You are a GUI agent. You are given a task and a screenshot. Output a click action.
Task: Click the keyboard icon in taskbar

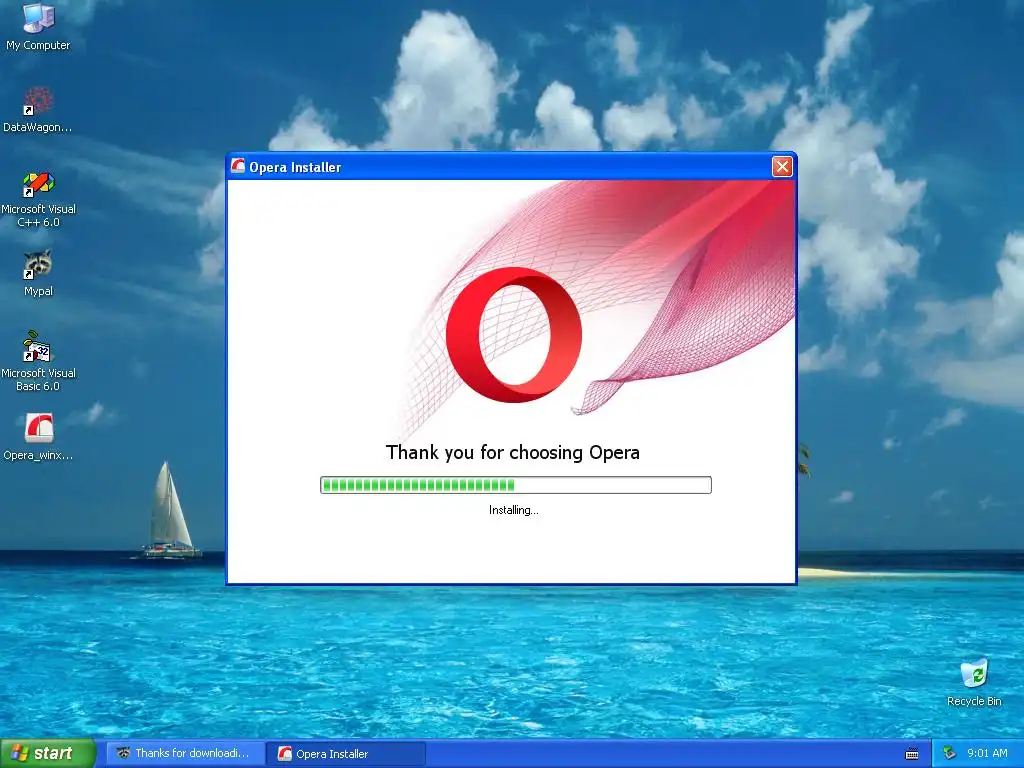(912, 754)
